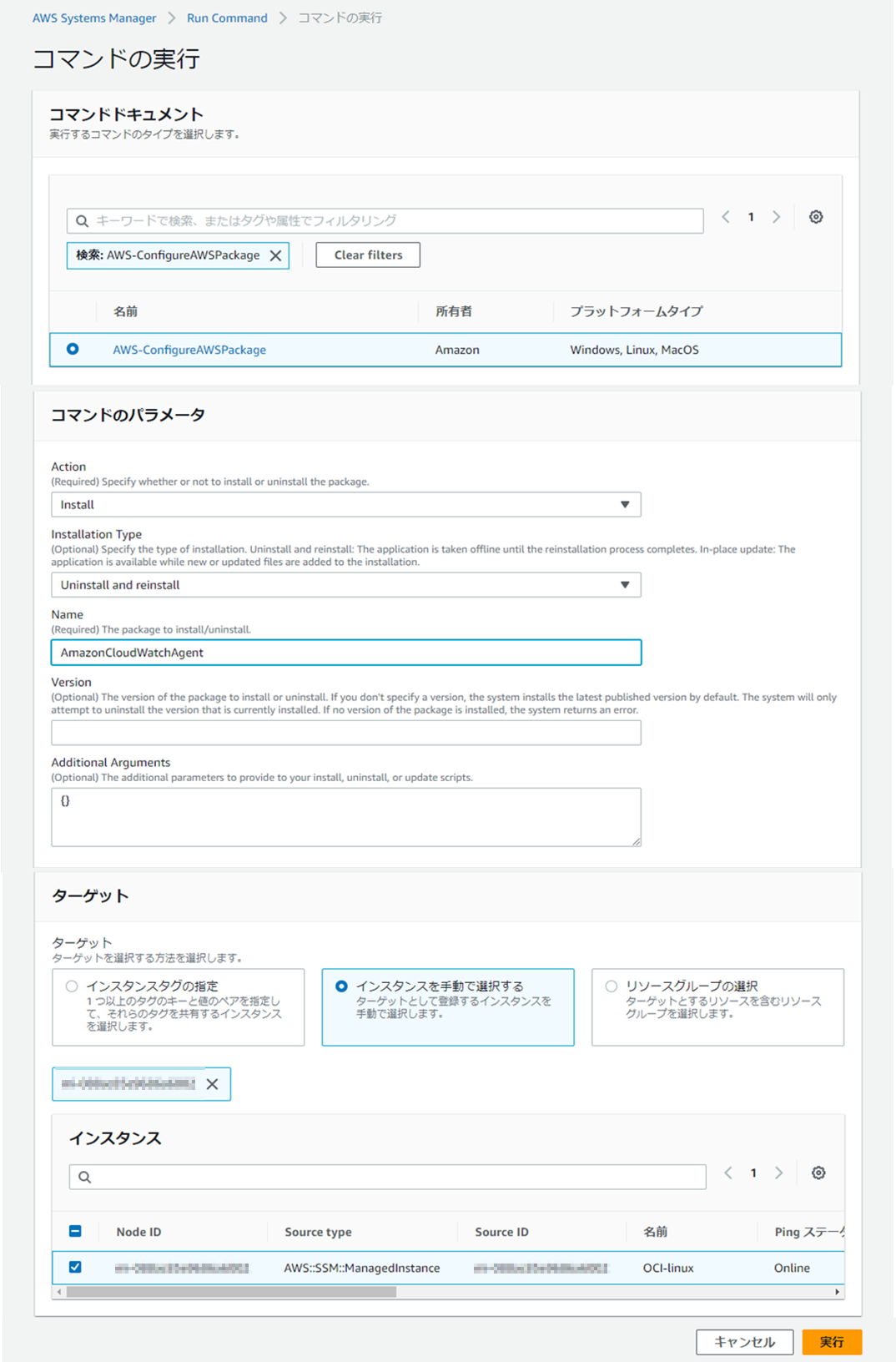Image resolution: width=896 pixels, height=1362 pixels.
Task: Click AWS::SSM::ManagedInstance cell
Action: [x=362, y=1268]
